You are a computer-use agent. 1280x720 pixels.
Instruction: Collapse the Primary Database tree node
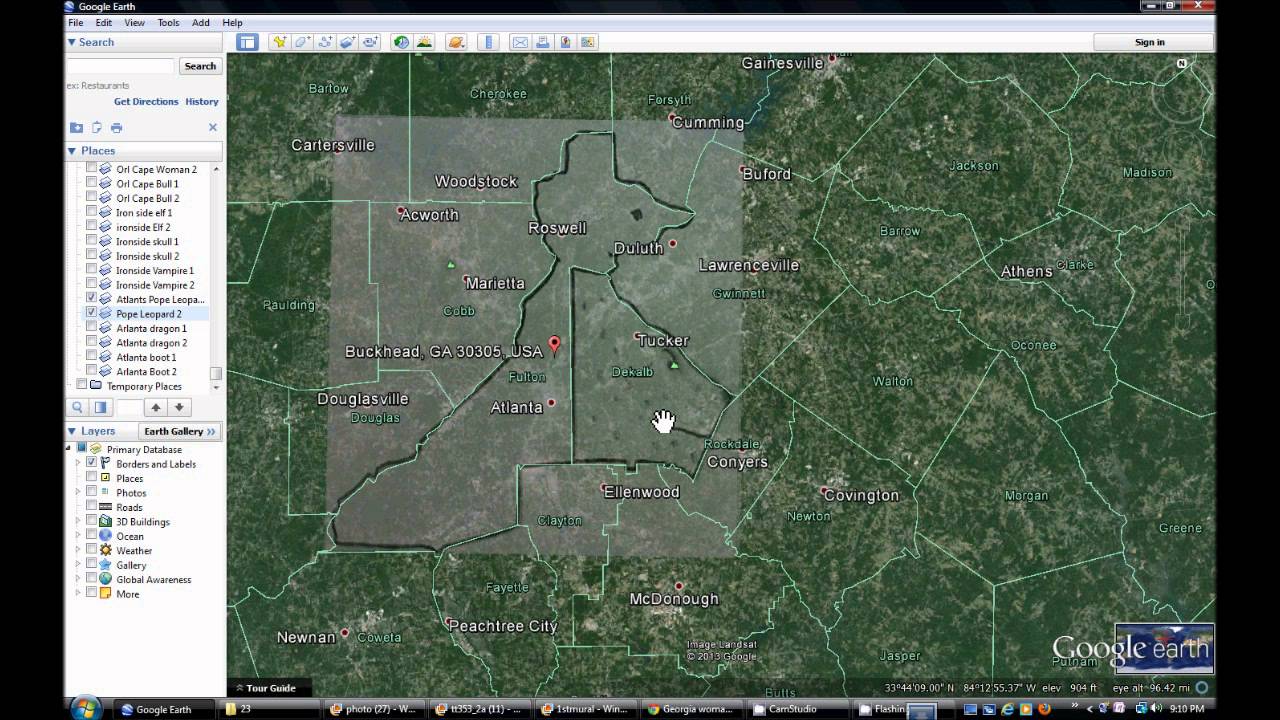pos(70,449)
